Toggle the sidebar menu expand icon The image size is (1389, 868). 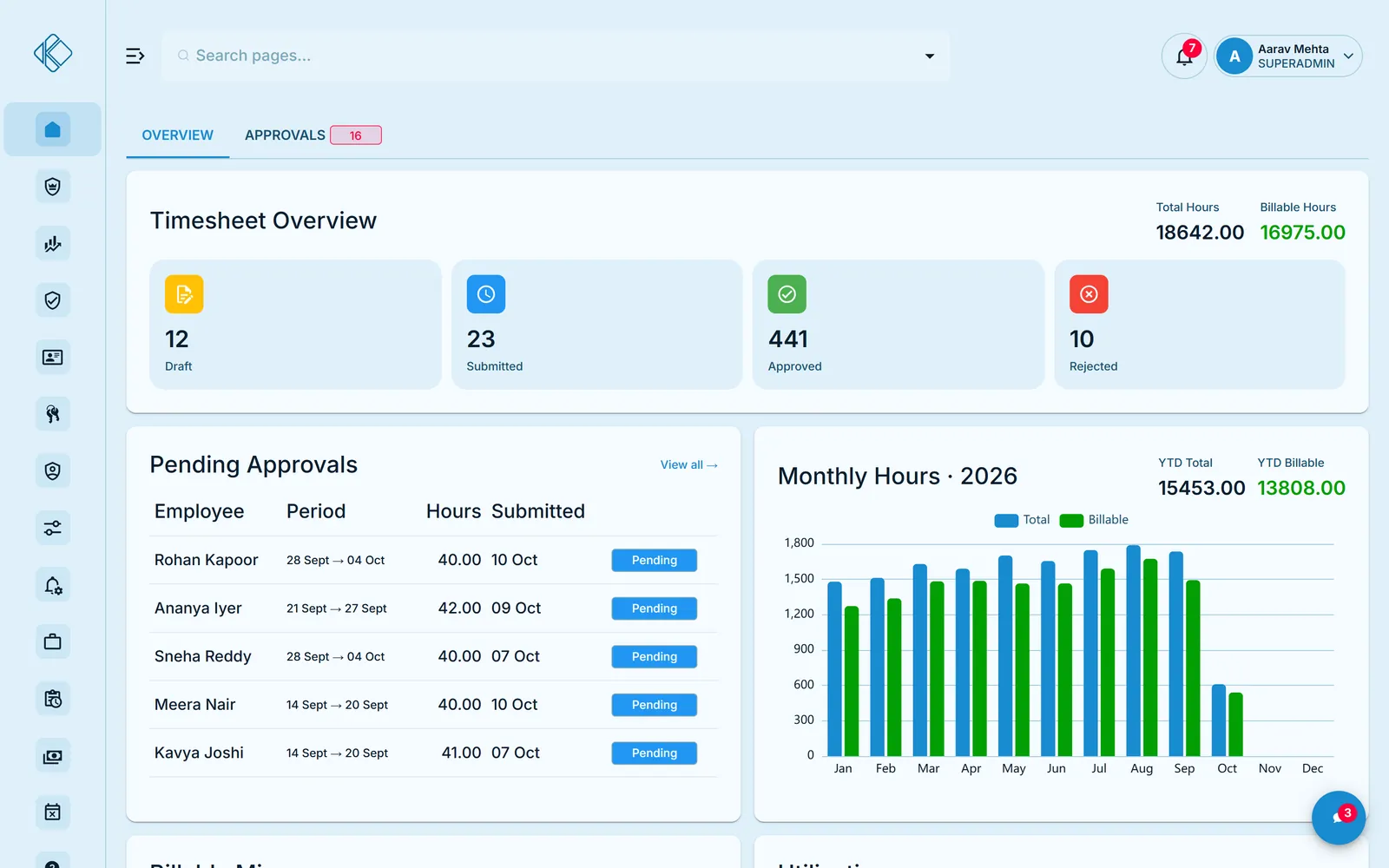pyautogui.click(x=135, y=56)
